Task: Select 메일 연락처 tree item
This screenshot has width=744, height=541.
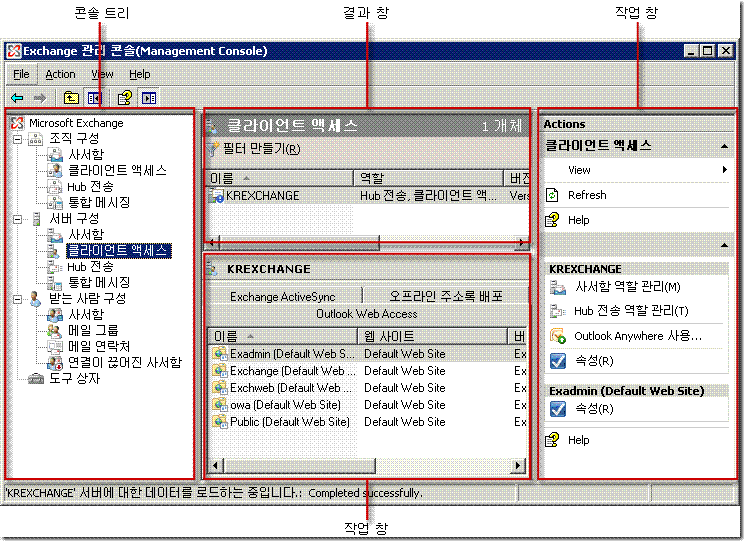Action: (x=99, y=347)
